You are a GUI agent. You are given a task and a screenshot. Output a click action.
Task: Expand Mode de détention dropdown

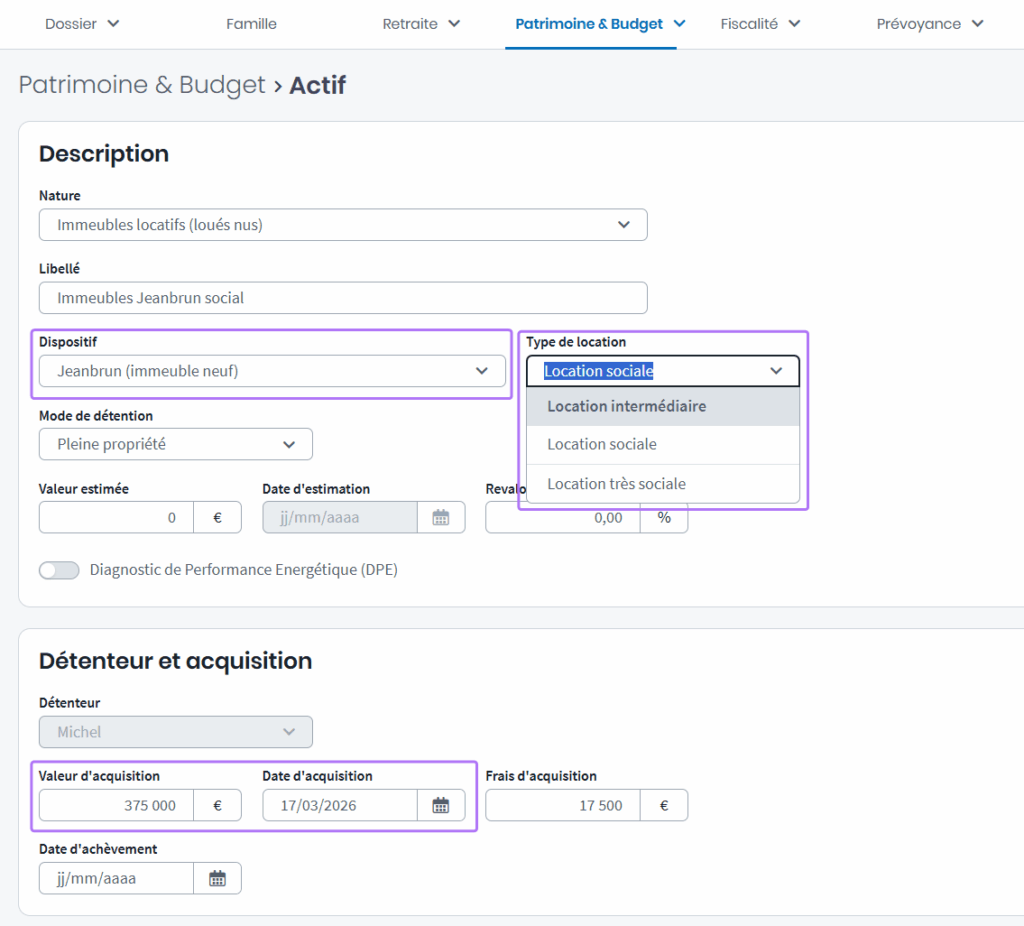176,444
